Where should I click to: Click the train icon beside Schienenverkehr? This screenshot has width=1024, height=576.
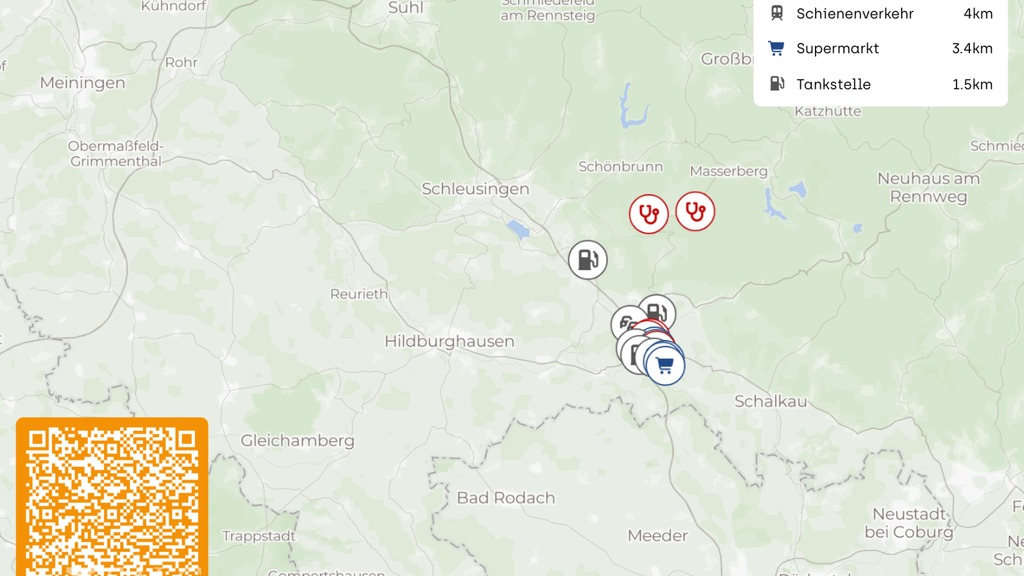tap(776, 13)
